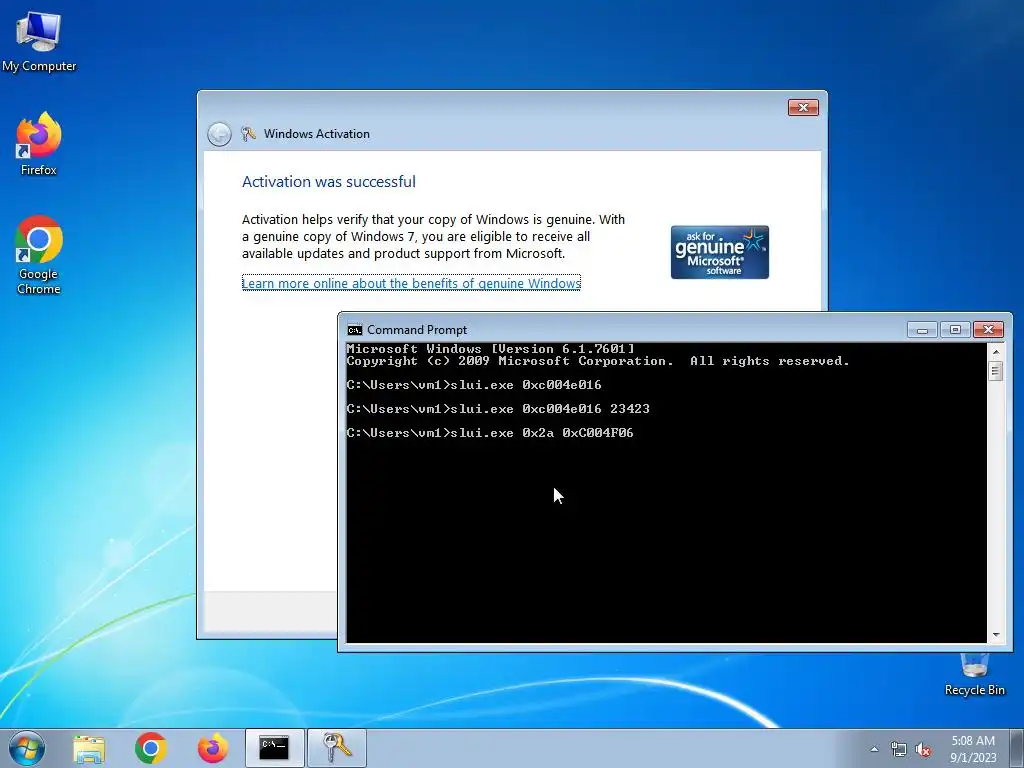Launch Firefox from the taskbar
Viewport: 1024px width, 768px height.
[213, 748]
